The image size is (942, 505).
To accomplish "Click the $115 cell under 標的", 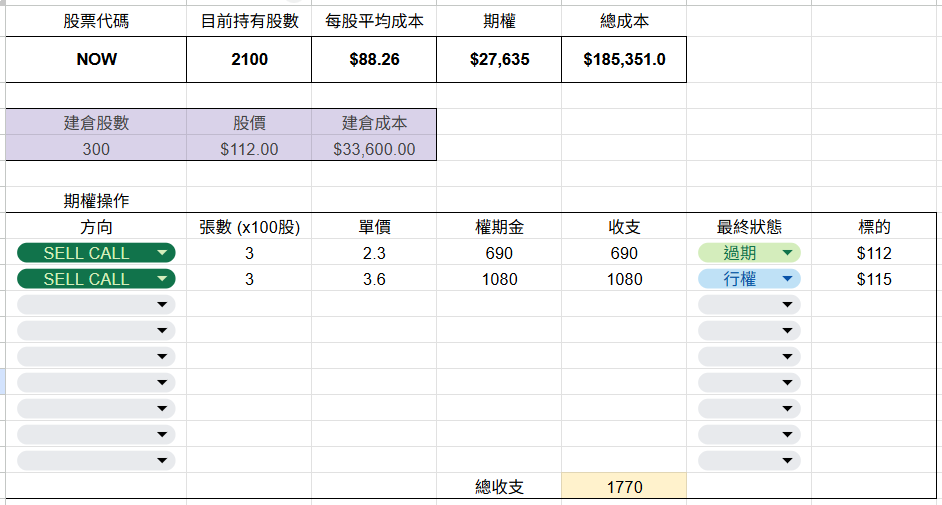I will 874,279.
